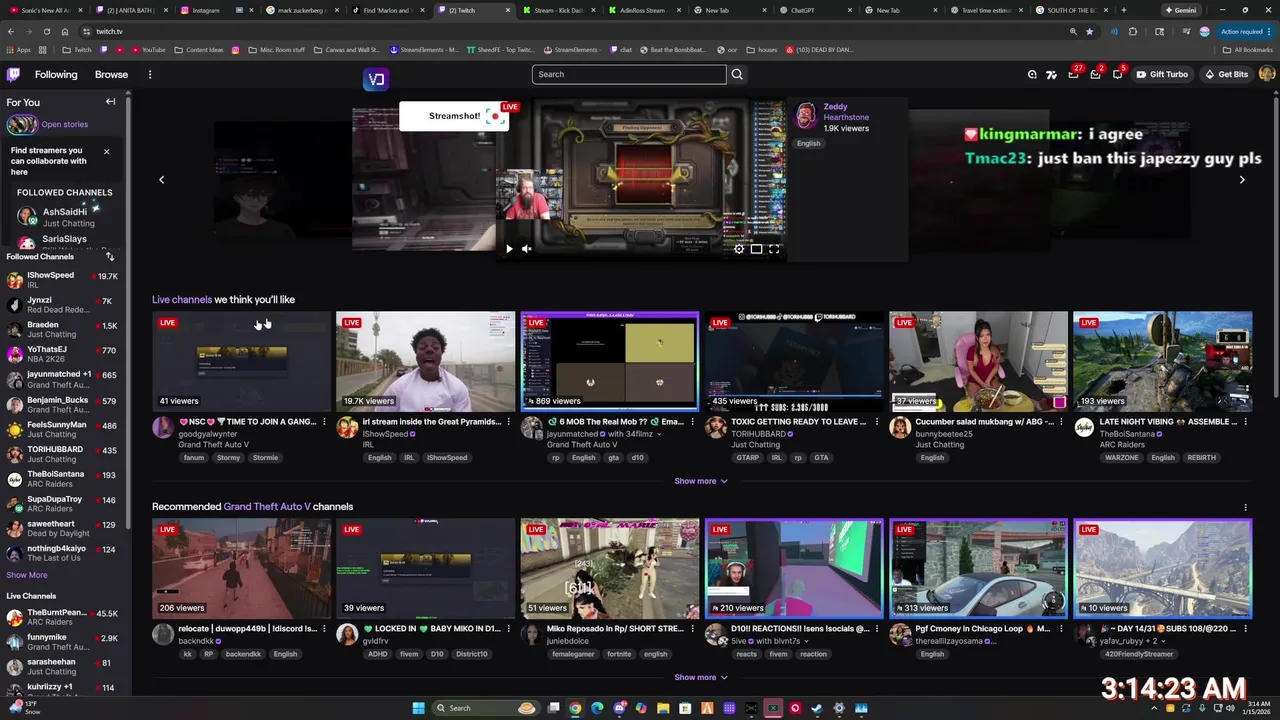The height and width of the screenshot is (720, 1280).
Task: Open a new browser tab
Action: tap(1123, 10)
